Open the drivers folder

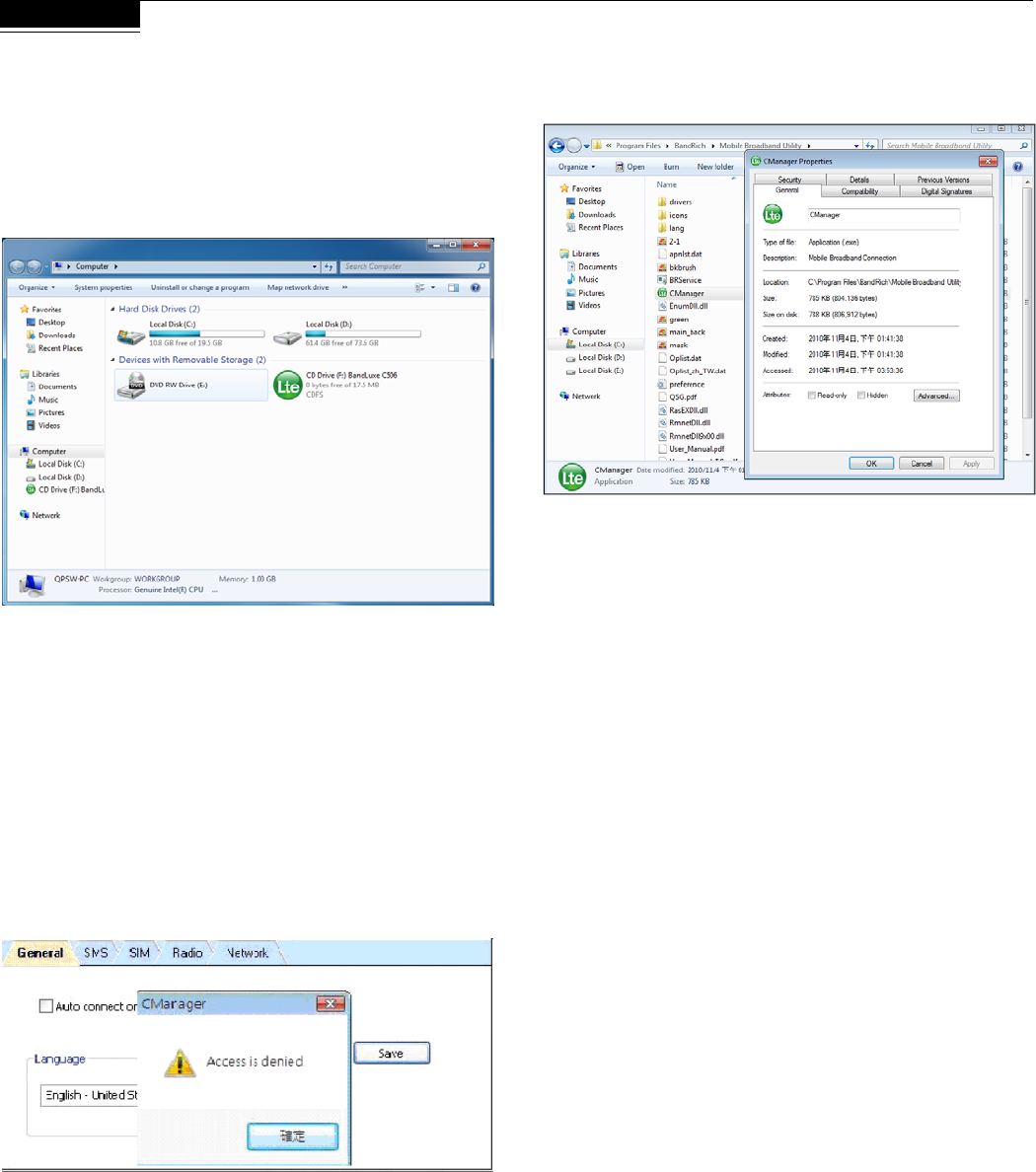[x=674, y=202]
